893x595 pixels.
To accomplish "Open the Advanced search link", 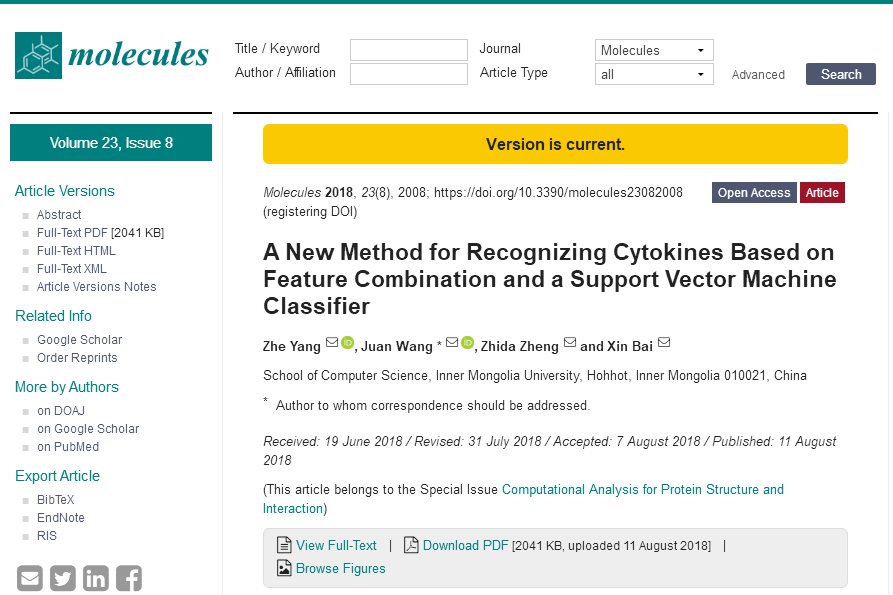I will [x=758, y=75].
